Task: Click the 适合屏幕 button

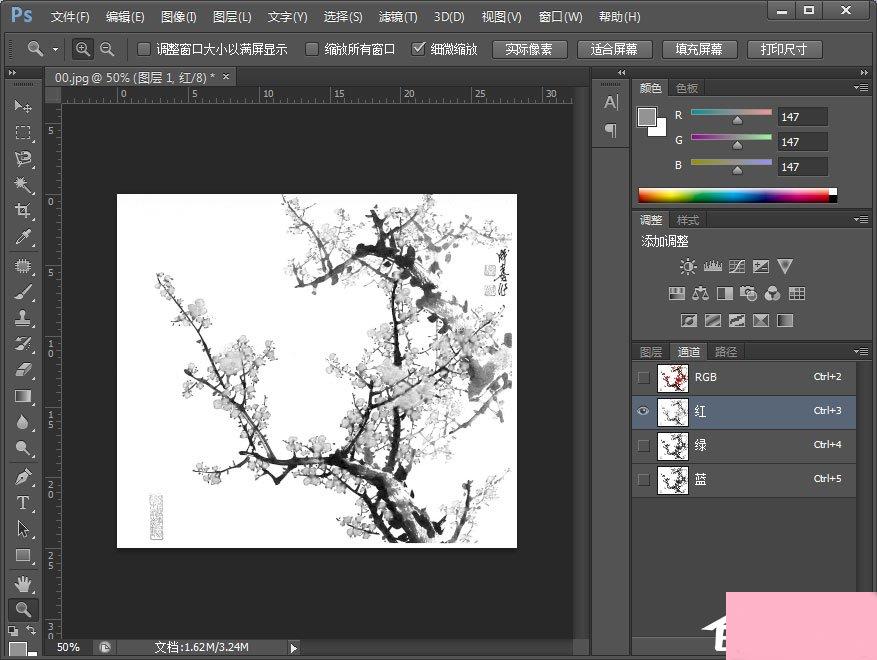Action: coord(614,49)
